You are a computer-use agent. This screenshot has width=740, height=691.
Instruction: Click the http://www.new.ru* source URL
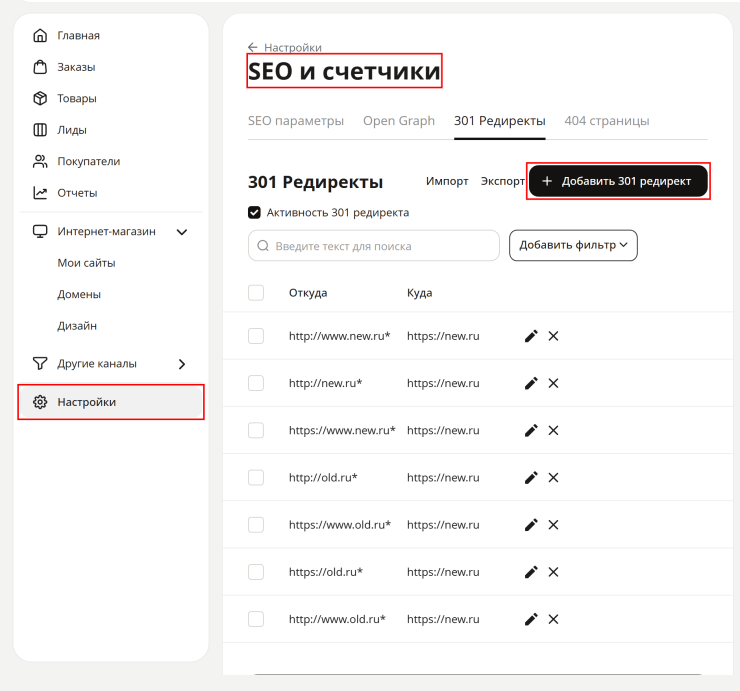340,336
